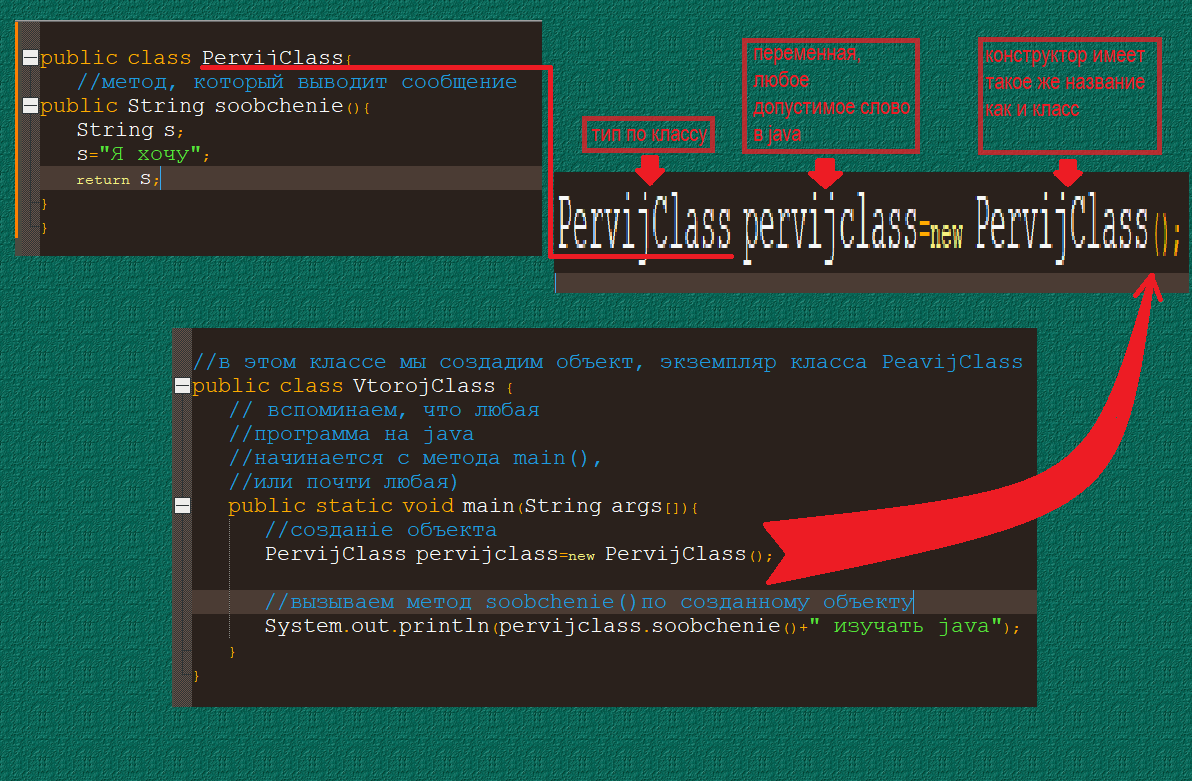Click the class name PervijClass in the first editor

(x=272, y=58)
